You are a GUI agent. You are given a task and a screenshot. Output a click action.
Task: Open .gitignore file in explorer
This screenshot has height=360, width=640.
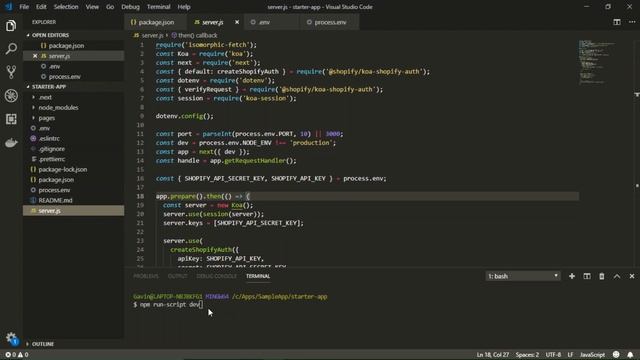[x=51, y=149]
